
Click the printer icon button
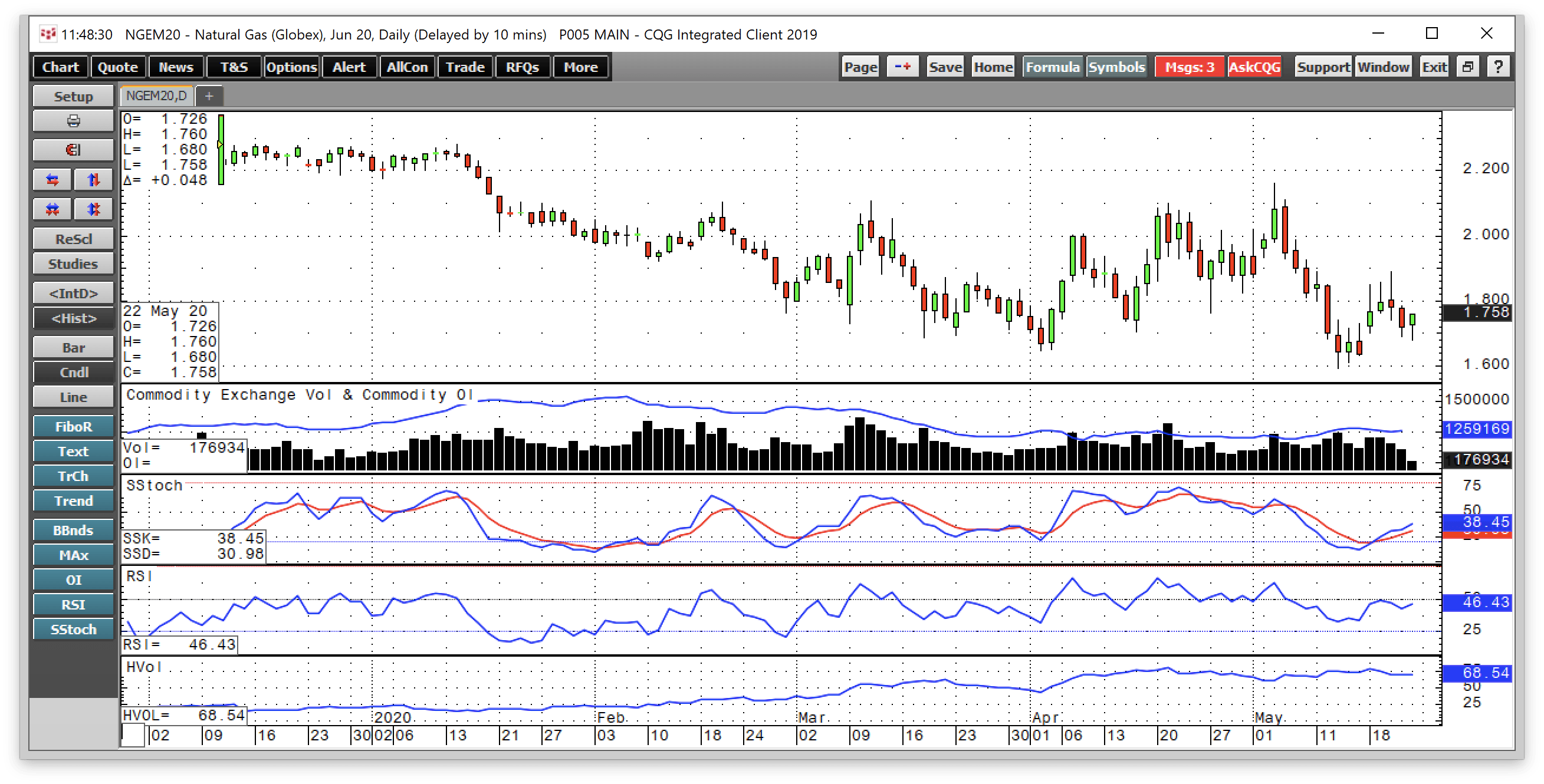(x=73, y=121)
